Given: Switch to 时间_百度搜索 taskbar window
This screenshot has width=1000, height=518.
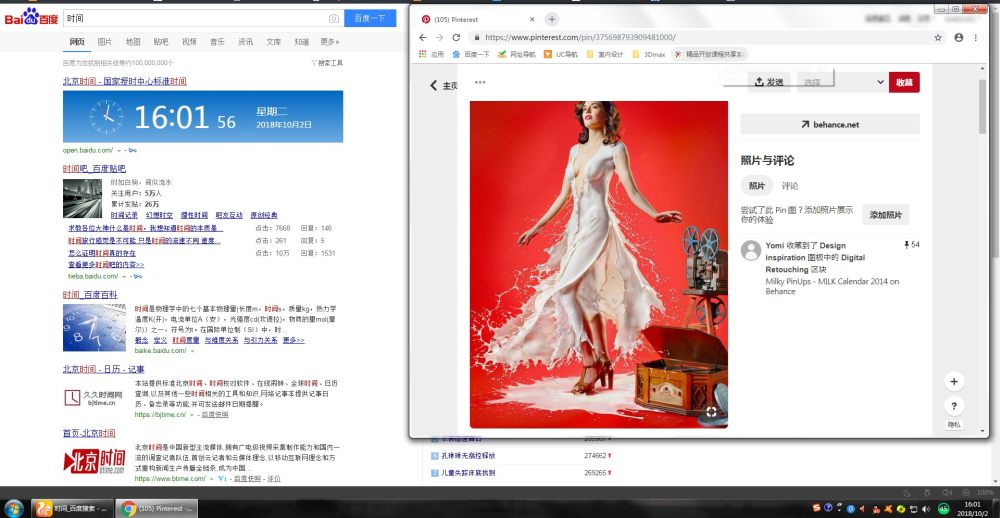Looking at the screenshot, I should pos(73,508).
